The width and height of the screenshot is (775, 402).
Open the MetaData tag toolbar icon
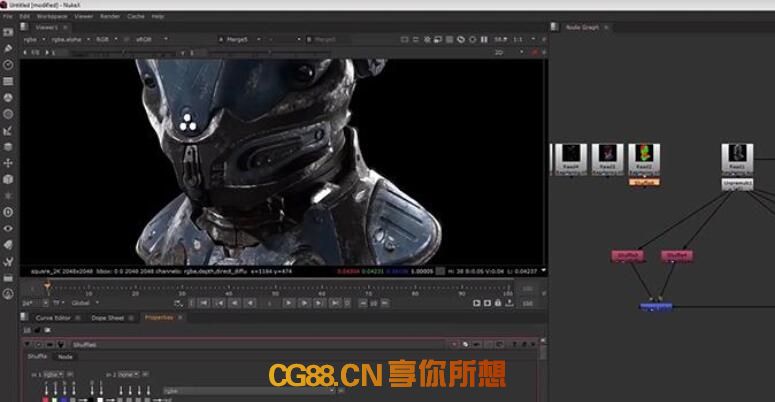[x=8, y=245]
